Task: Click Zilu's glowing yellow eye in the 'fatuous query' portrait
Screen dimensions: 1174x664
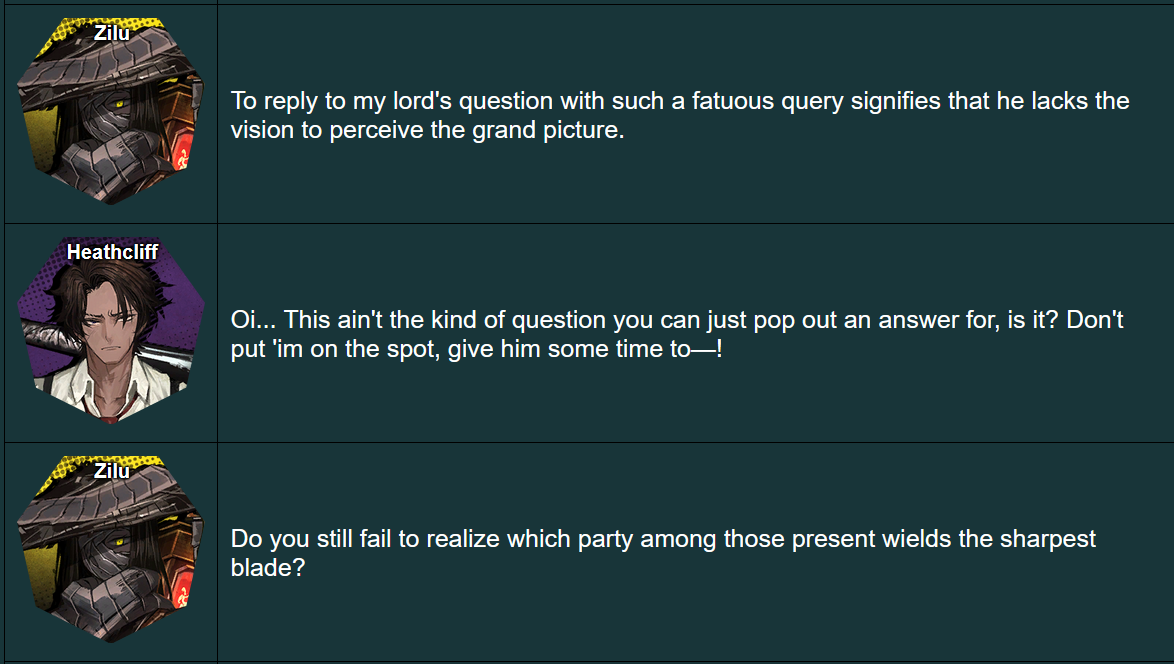Action: click(118, 101)
